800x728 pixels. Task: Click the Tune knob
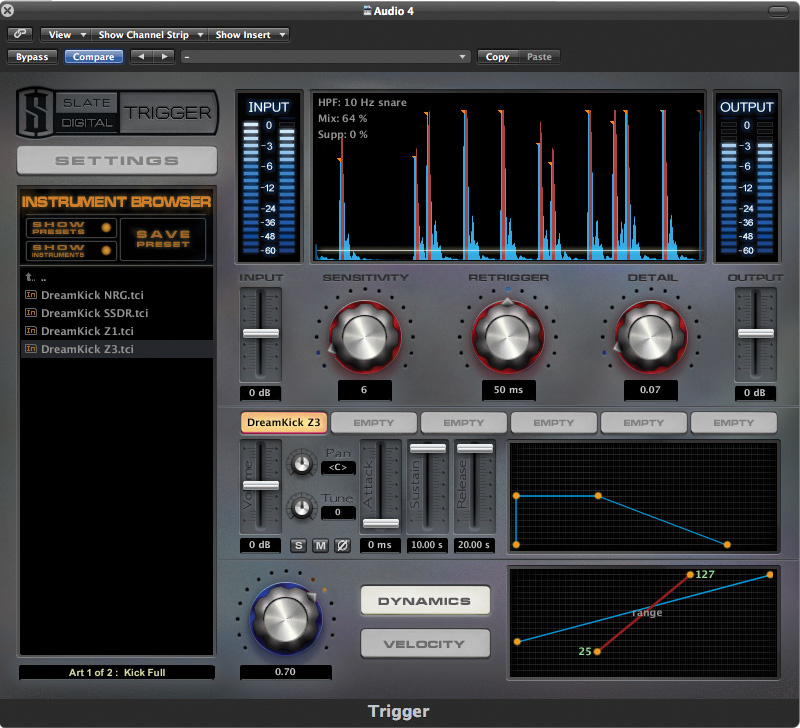(x=302, y=507)
